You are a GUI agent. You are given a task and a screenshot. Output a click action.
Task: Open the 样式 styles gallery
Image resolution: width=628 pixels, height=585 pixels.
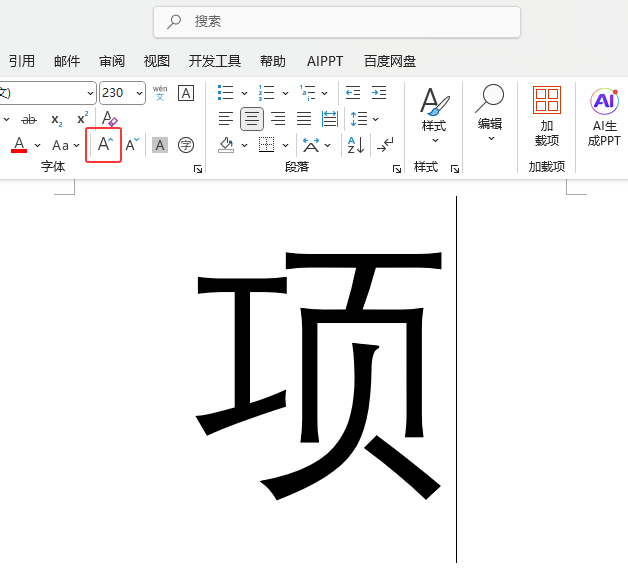click(434, 115)
